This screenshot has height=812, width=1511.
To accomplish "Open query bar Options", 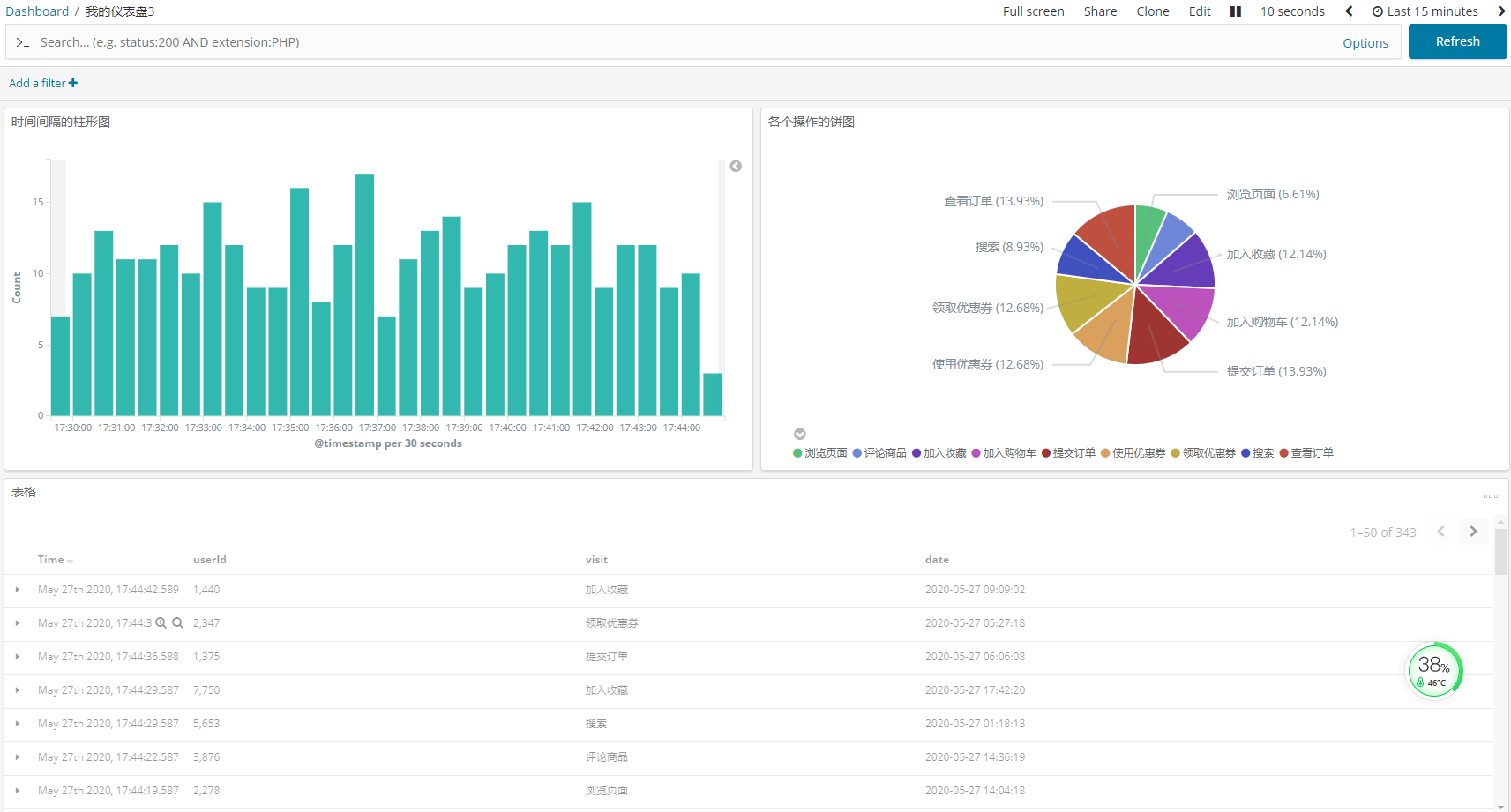I will coord(1365,43).
